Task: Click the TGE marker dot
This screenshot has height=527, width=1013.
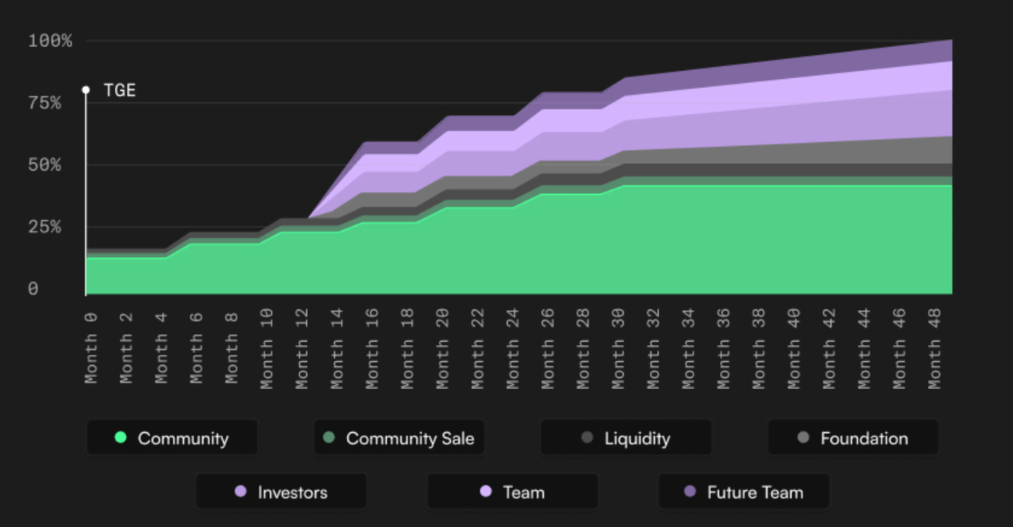Action: (x=86, y=90)
